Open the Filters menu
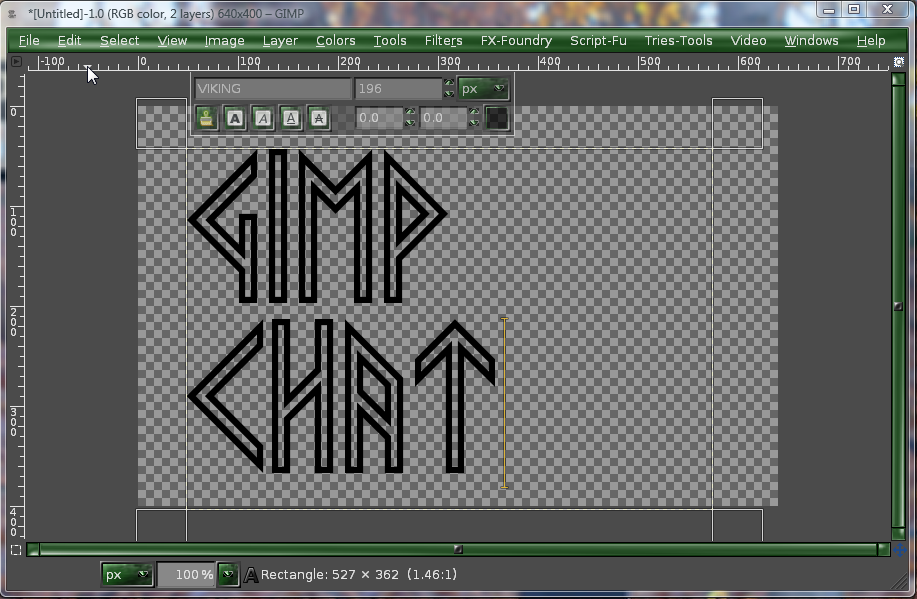 point(443,40)
